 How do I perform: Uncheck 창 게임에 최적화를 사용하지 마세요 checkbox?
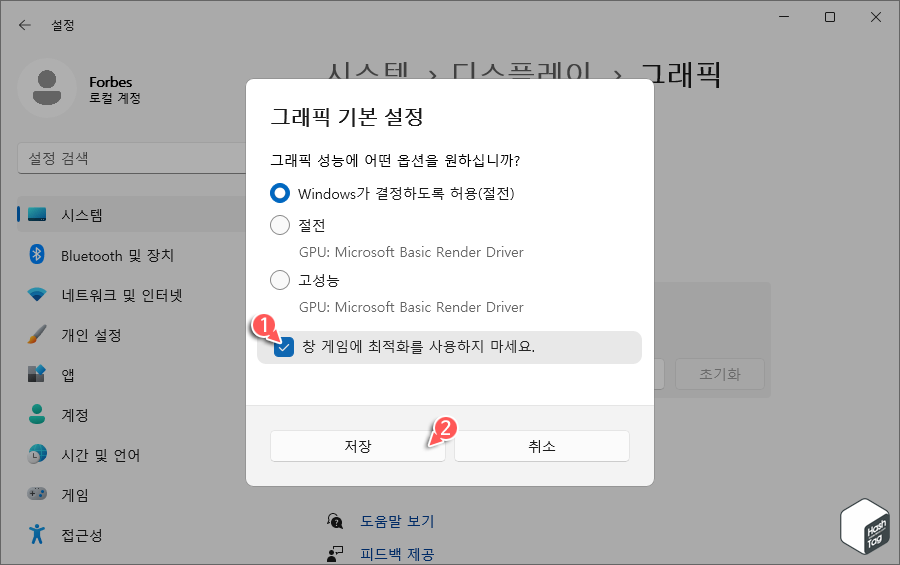pyautogui.click(x=284, y=347)
